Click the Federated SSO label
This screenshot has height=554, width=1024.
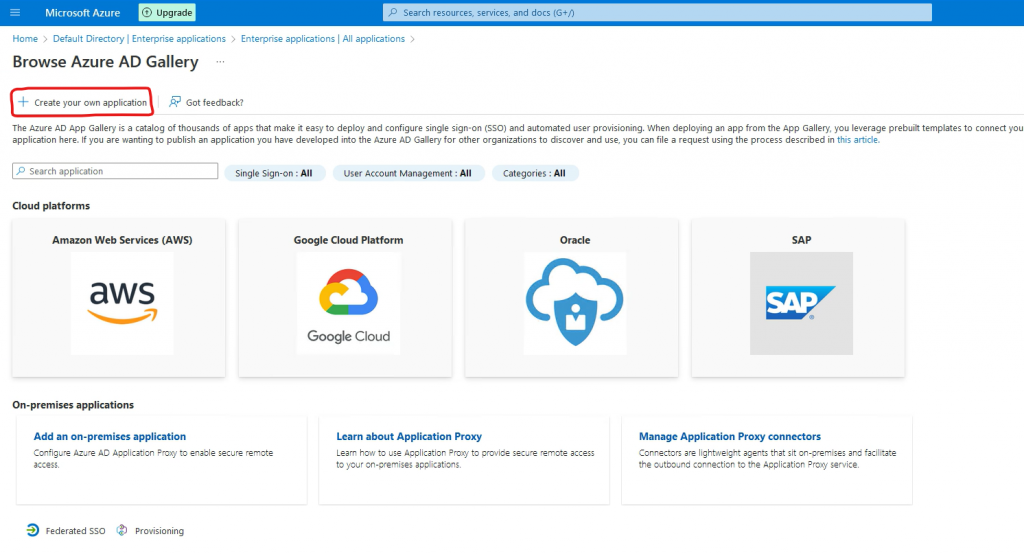coord(75,531)
